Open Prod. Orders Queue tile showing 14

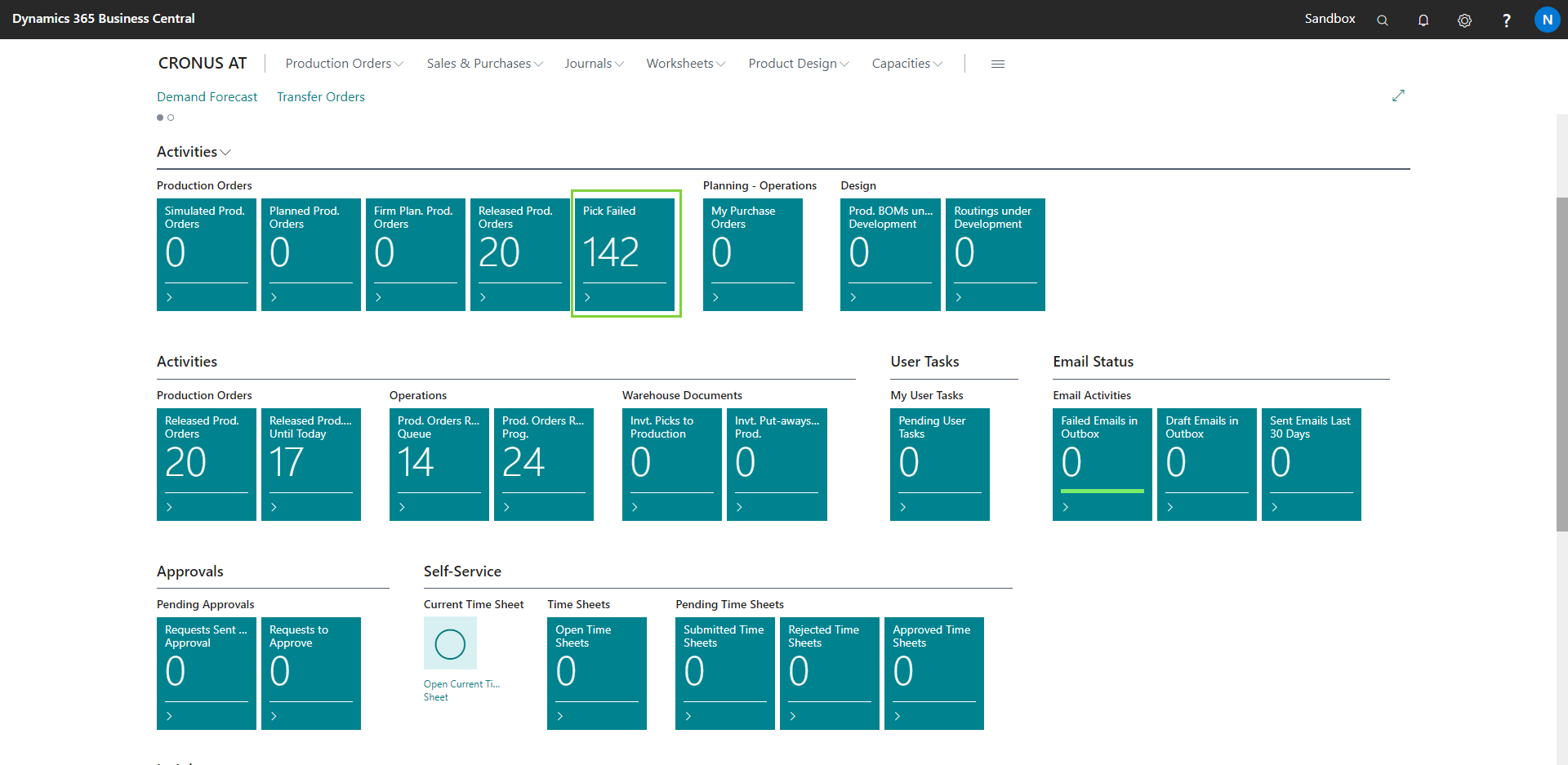[439, 465]
